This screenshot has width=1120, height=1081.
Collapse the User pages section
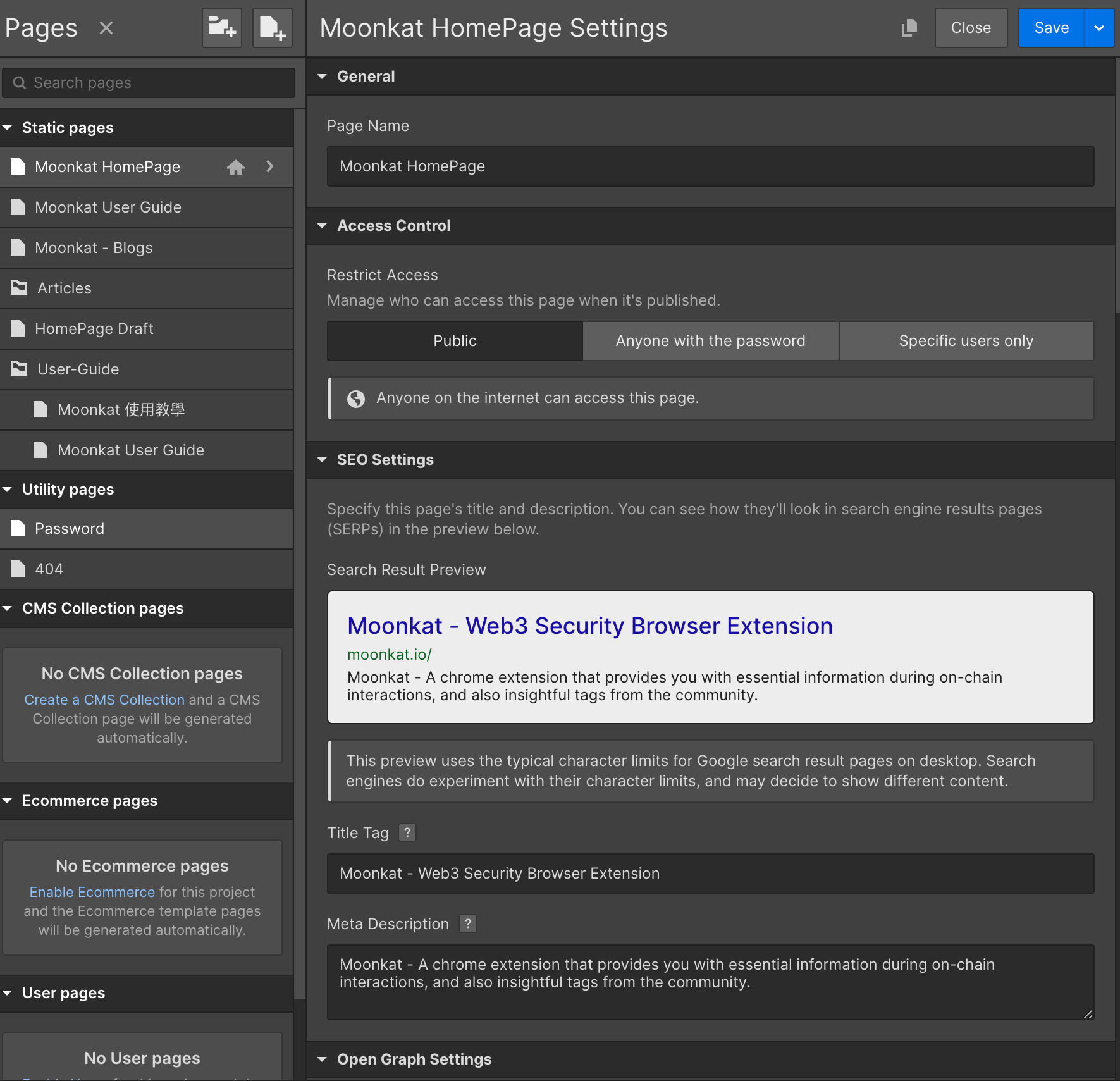point(8,993)
